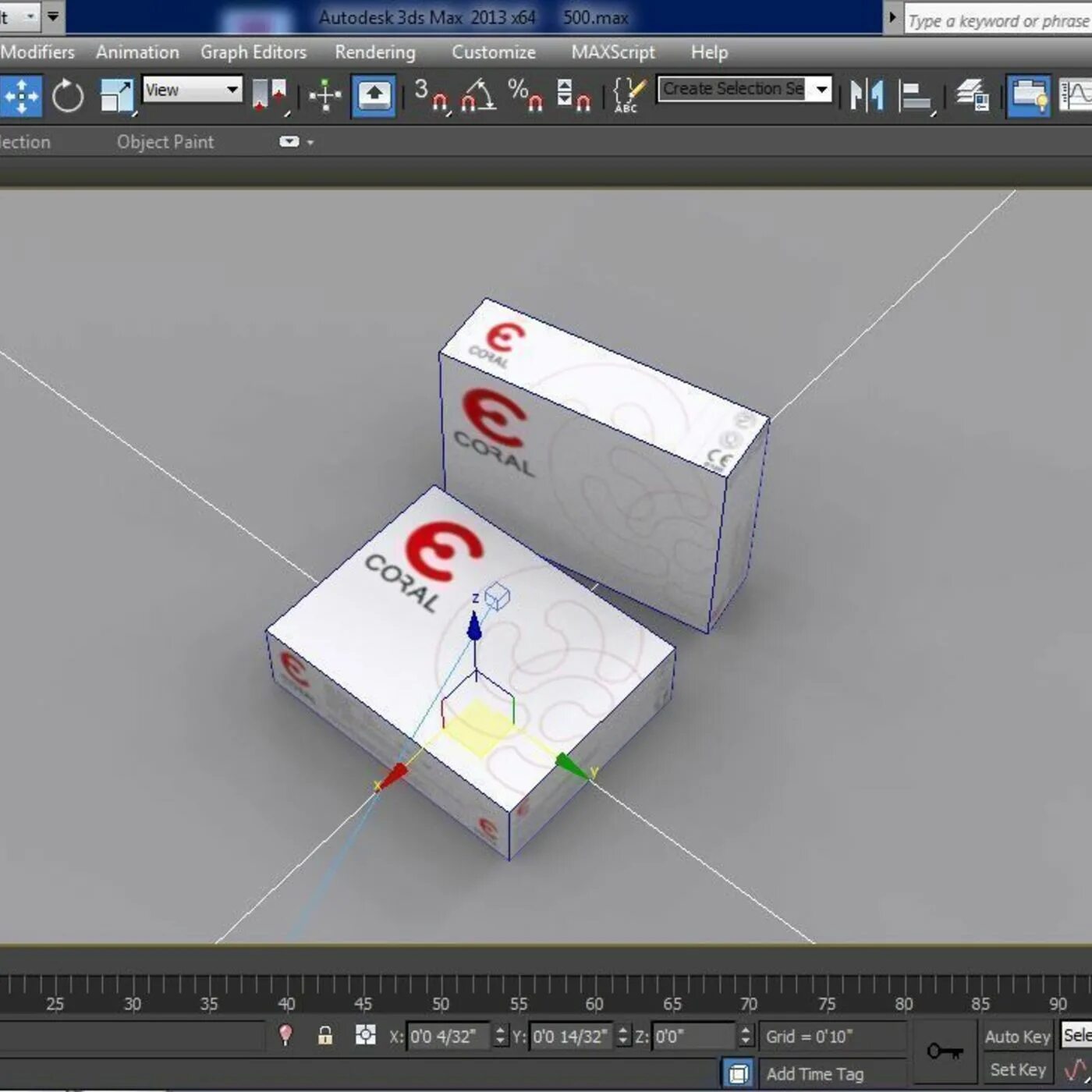1092x1092 pixels.
Task: Enable Set Key mode
Action: (1017, 1069)
